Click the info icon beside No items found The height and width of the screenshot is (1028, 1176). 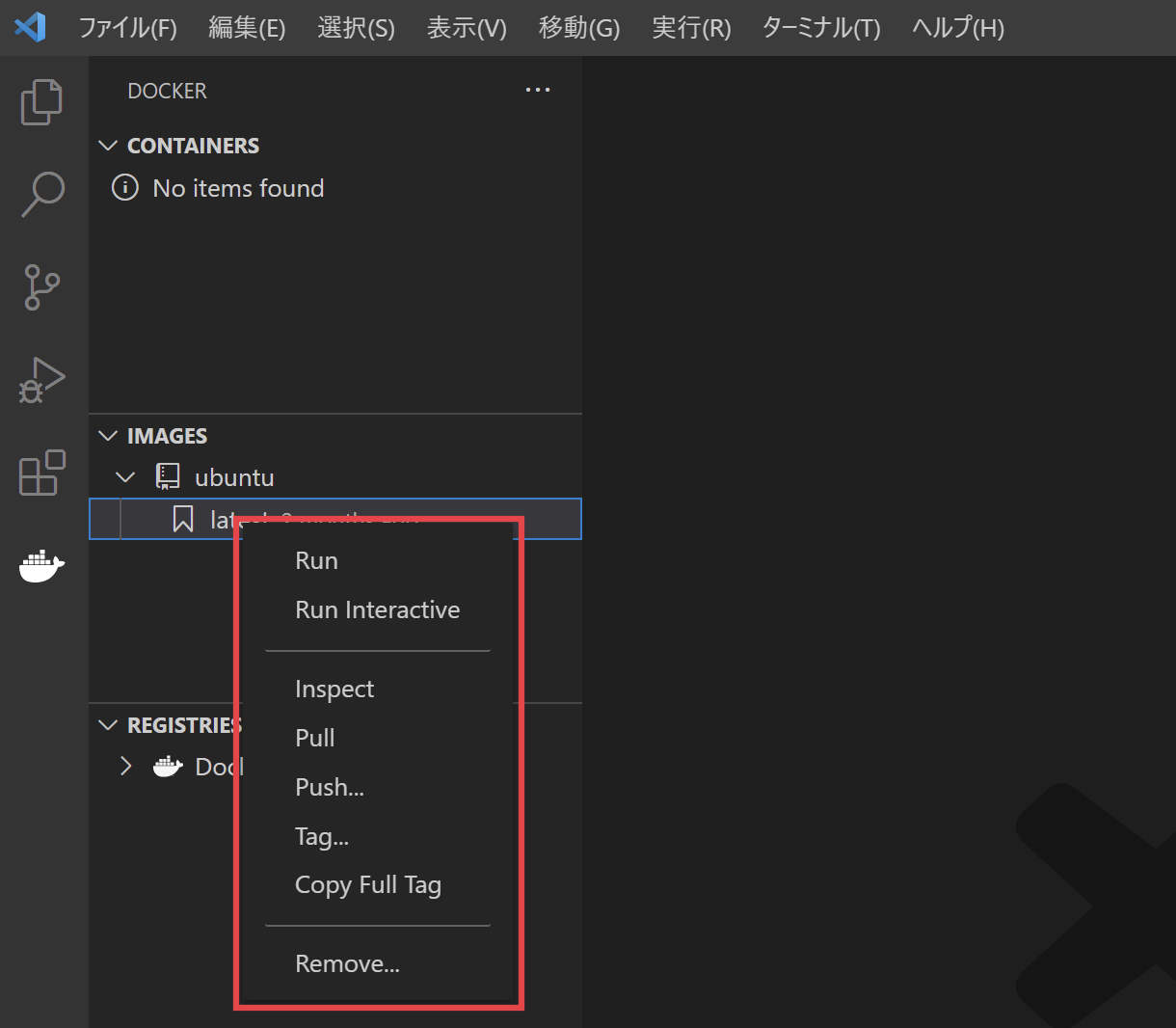(x=125, y=187)
